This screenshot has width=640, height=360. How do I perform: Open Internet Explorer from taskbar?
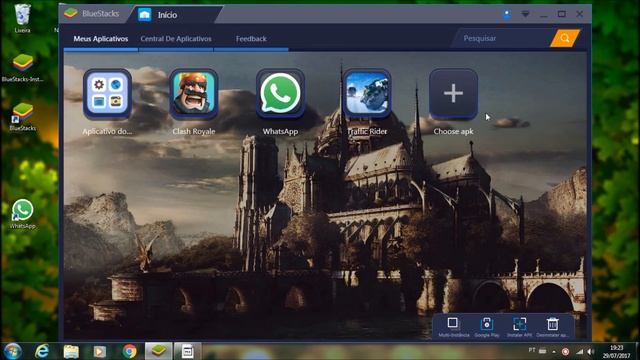point(42,351)
